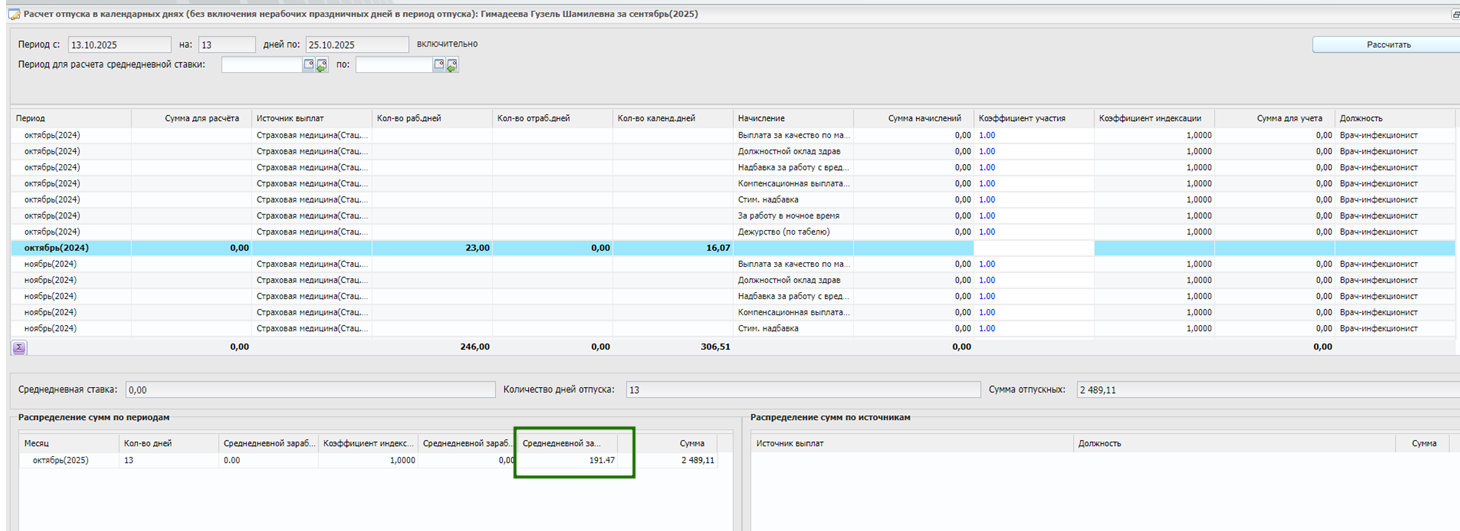Click green arrow icon beside rate period start
This screenshot has height=531, width=1460.
(322, 66)
